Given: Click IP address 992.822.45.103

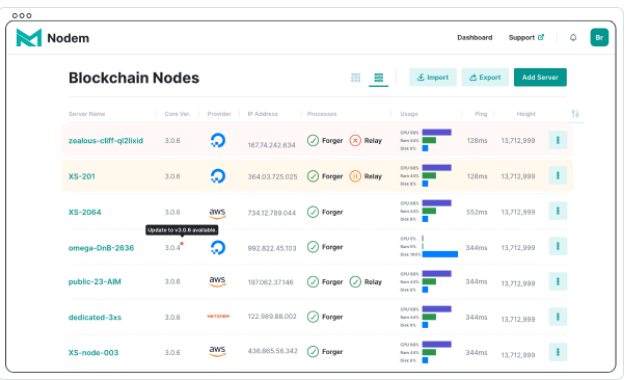Looking at the screenshot, I should [272, 248].
